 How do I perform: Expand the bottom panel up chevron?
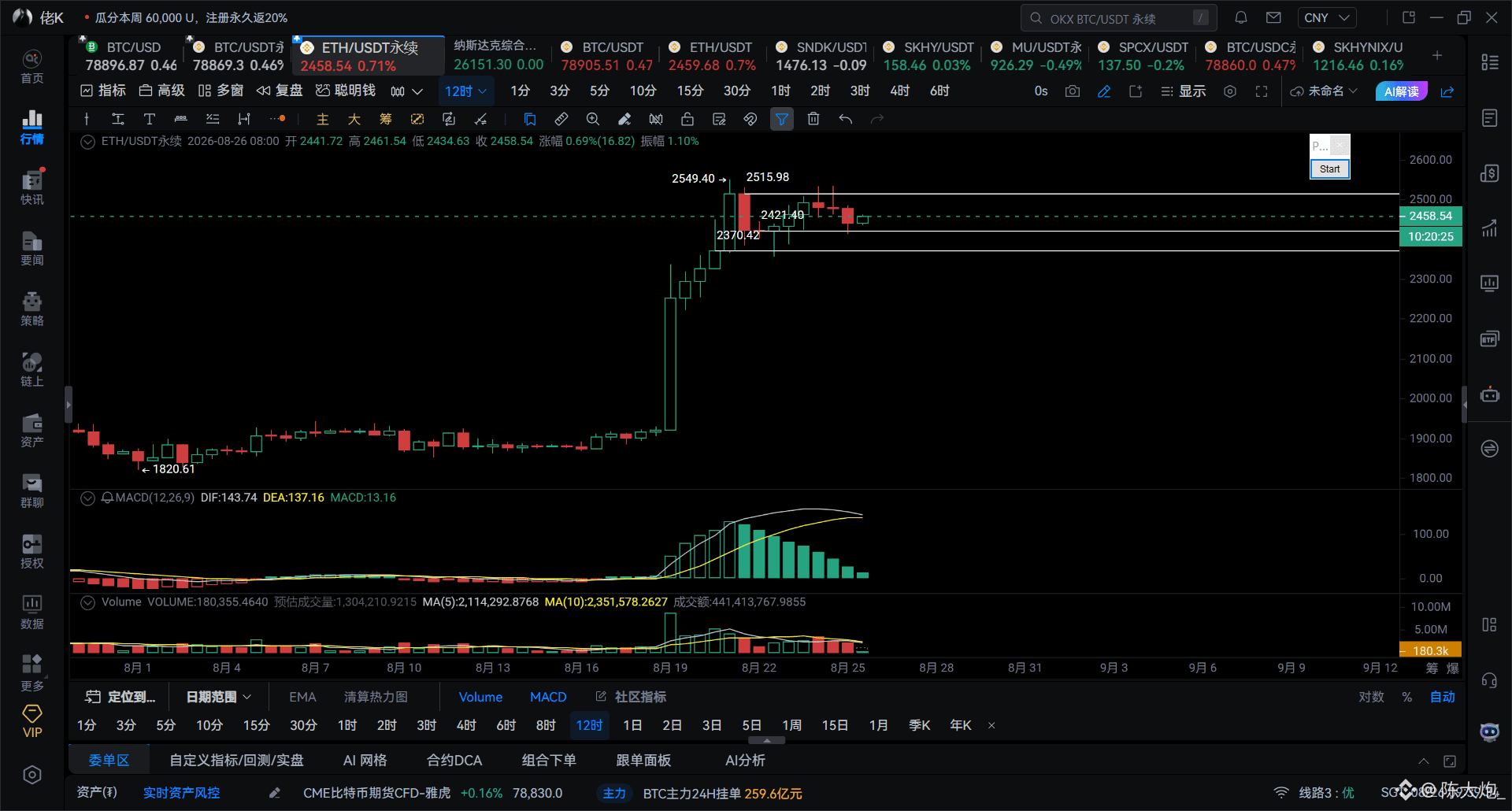click(1424, 761)
